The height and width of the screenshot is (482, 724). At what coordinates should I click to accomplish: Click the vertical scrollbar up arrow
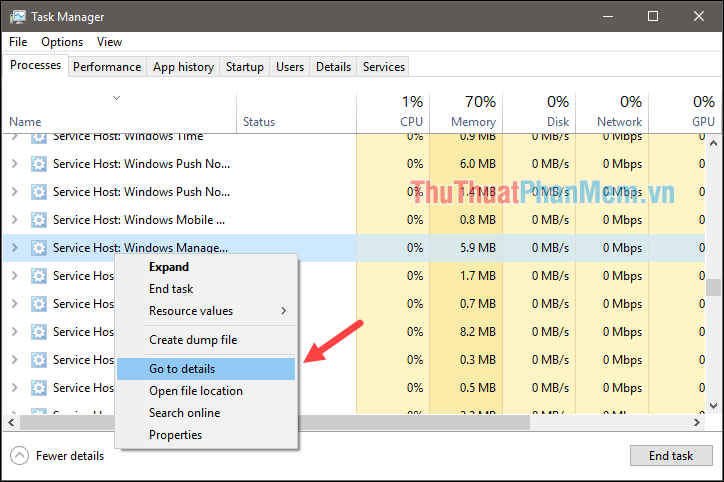pyautogui.click(x=713, y=143)
